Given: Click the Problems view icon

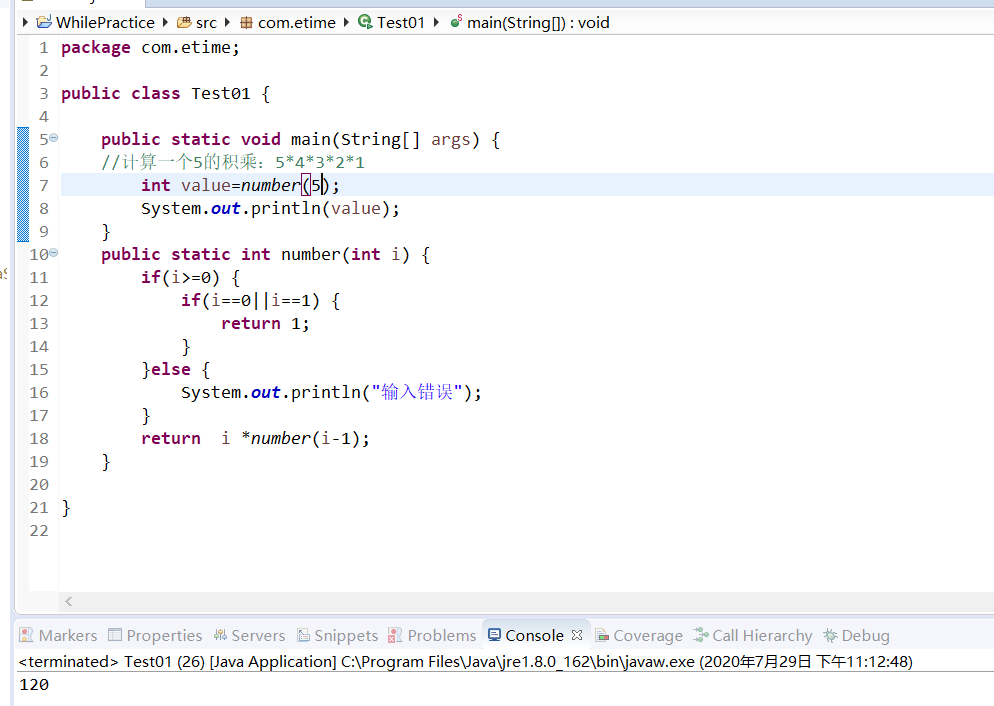Looking at the screenshot, I should click(395, 635).
